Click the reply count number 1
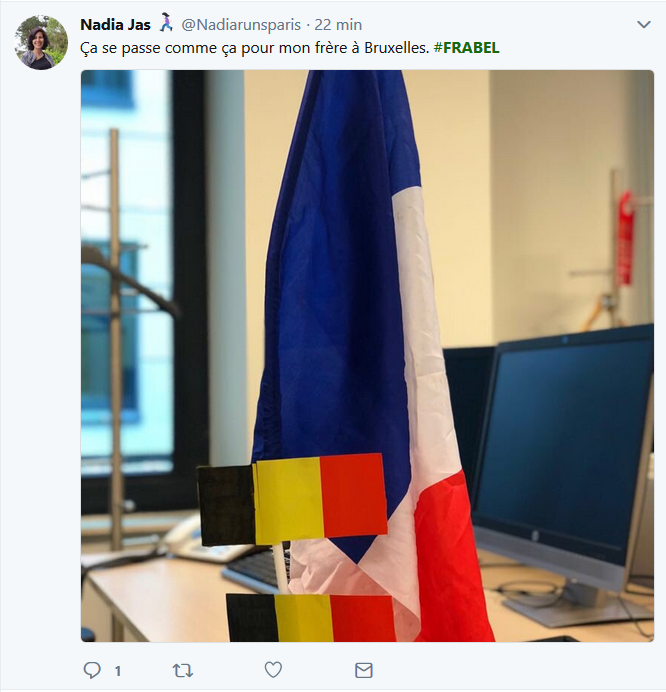 [118, 671]
